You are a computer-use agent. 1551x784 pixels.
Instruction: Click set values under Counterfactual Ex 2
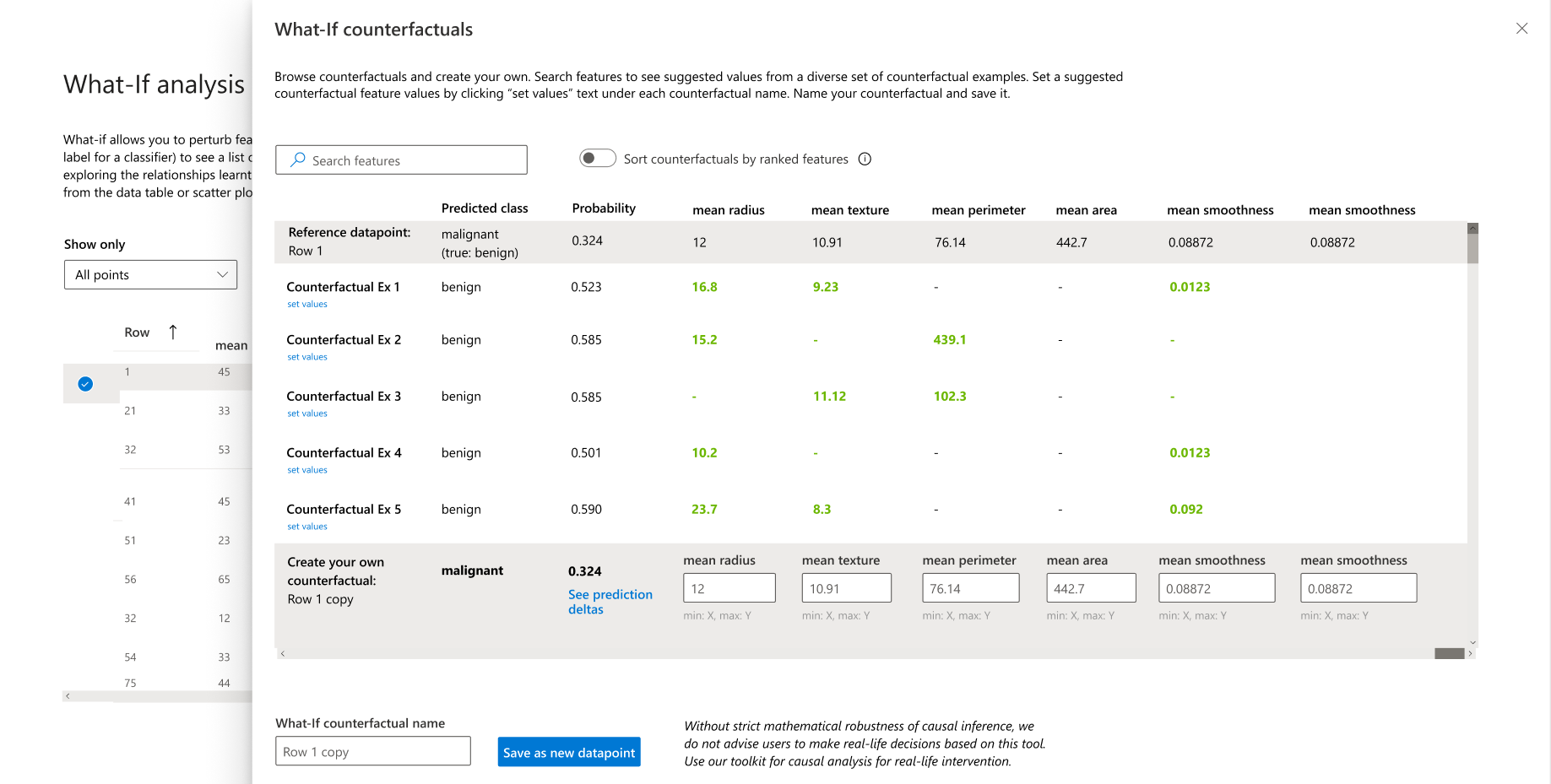point(307,357)
